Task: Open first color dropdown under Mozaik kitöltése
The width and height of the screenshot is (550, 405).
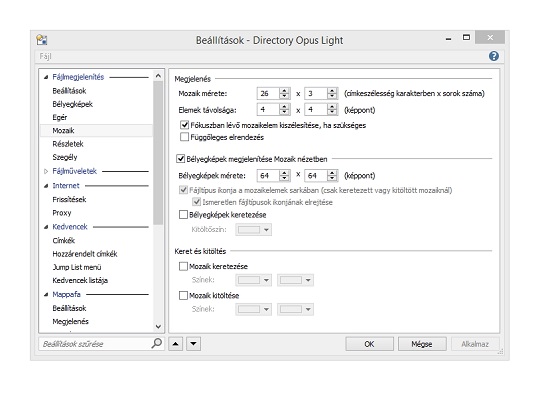Action: [254, 309]
